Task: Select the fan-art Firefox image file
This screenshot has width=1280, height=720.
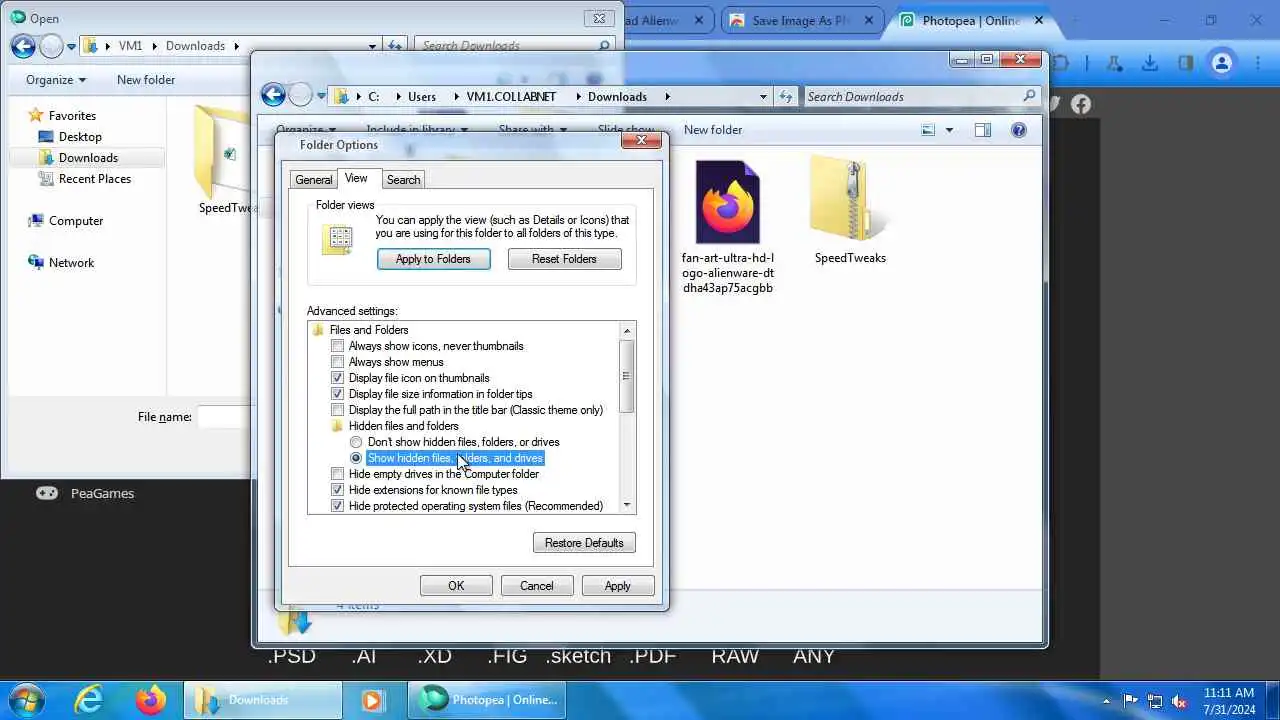Action: click(728, 228)
